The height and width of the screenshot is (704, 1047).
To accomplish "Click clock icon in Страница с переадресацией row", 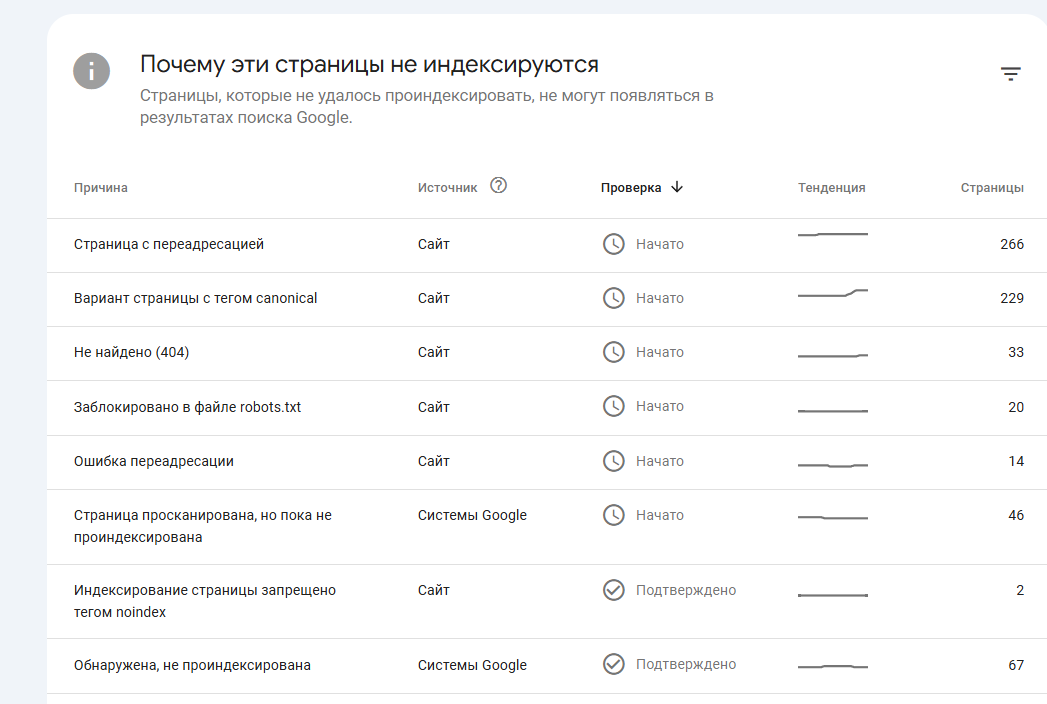I will point(613,244).
